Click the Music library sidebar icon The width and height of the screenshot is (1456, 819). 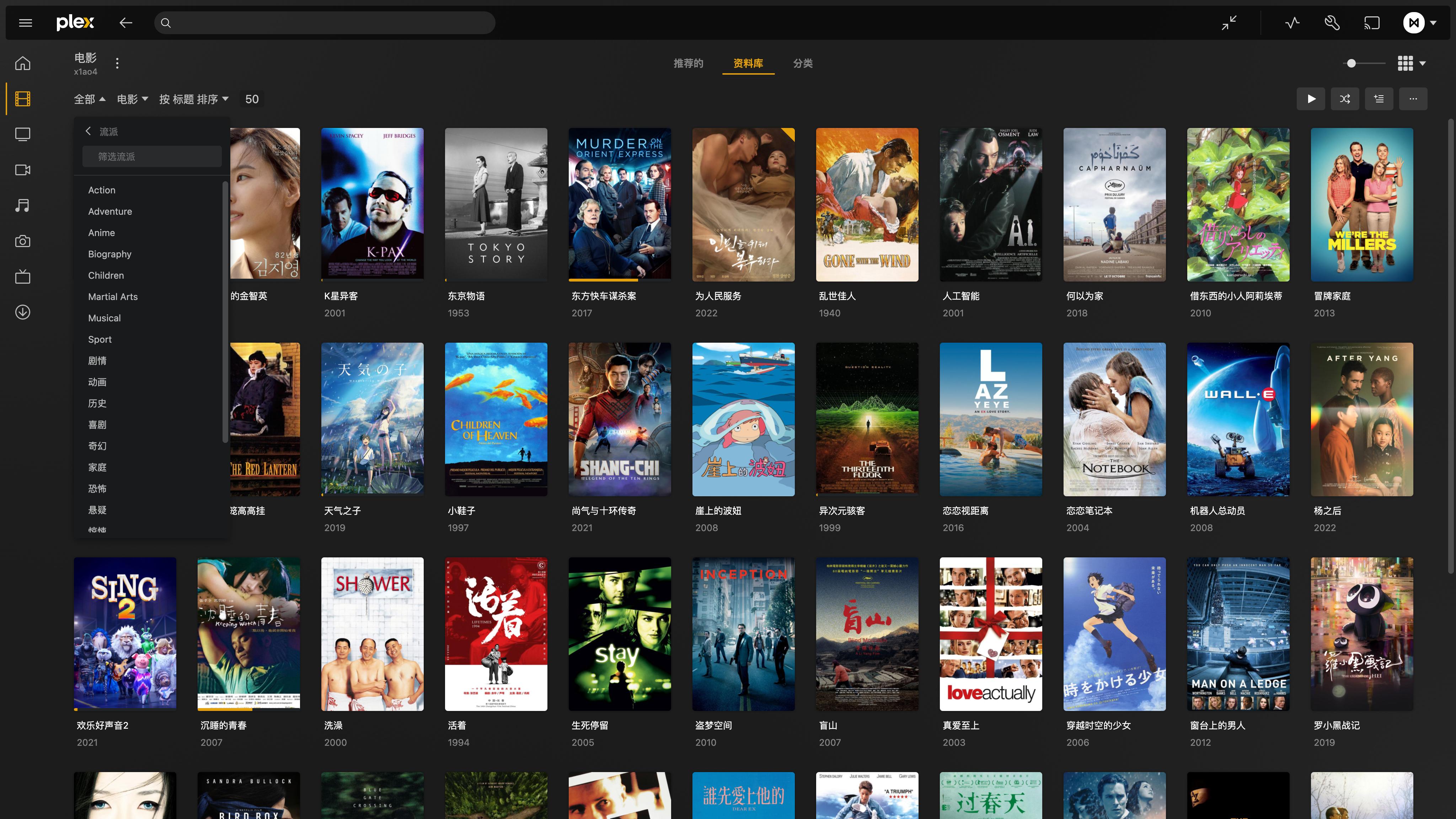tap(23, 205)
